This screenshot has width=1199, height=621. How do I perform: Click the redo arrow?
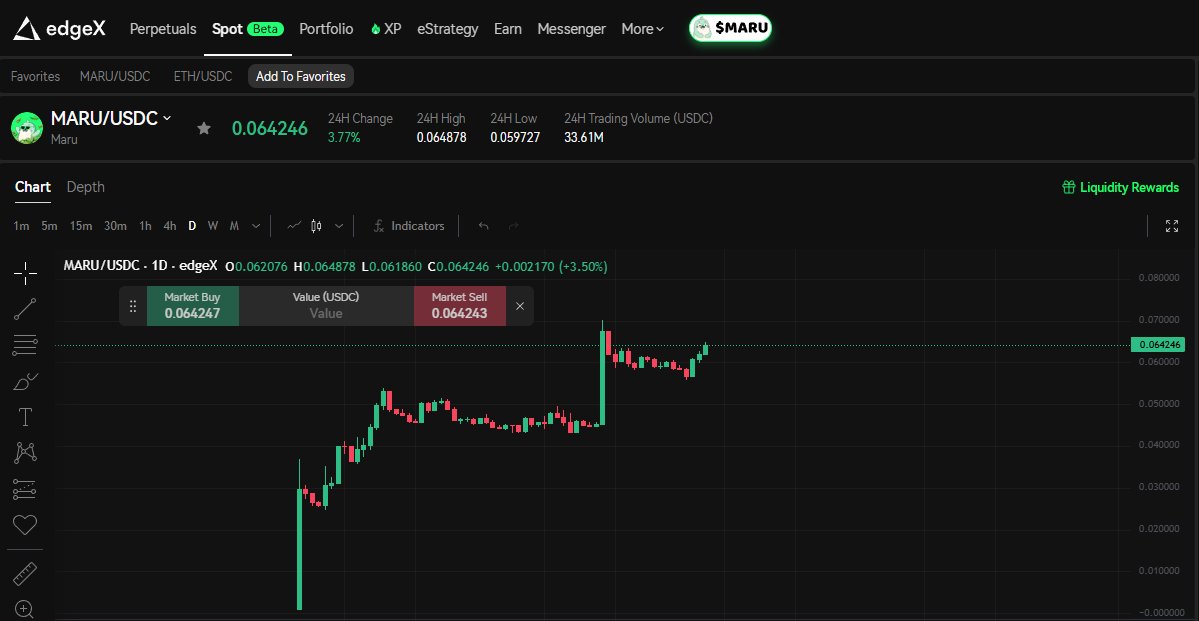pyautogui.click(x=514, y=226)
